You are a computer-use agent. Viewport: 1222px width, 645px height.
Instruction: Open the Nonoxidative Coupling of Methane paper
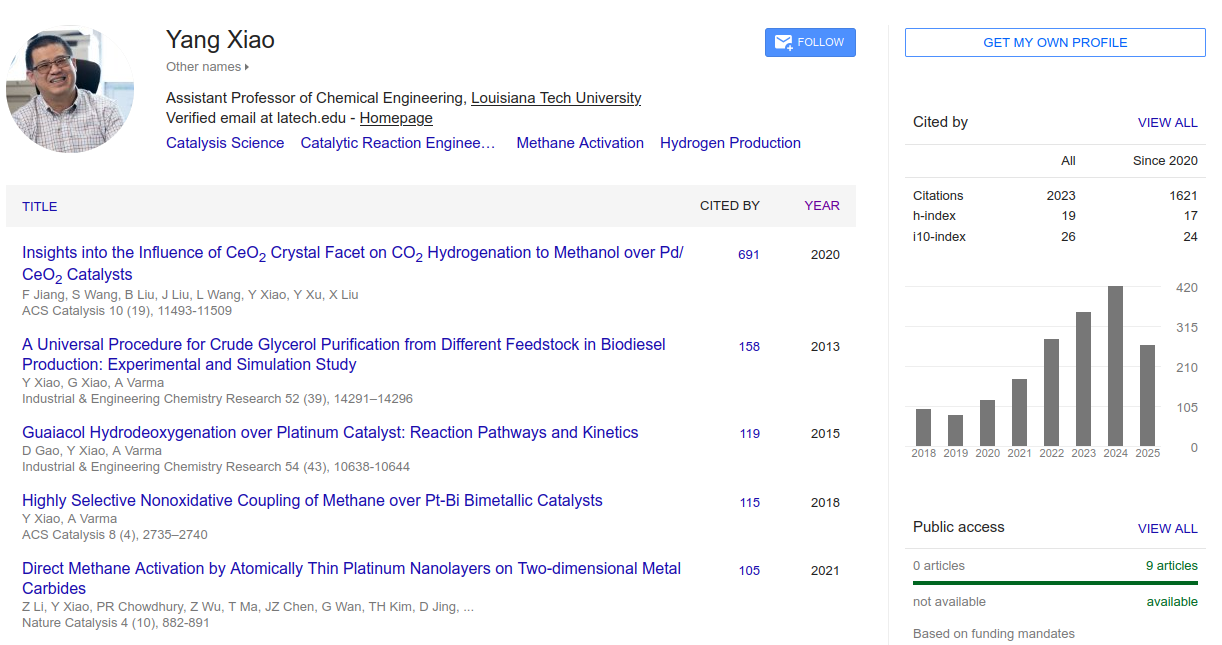[312, 501]
